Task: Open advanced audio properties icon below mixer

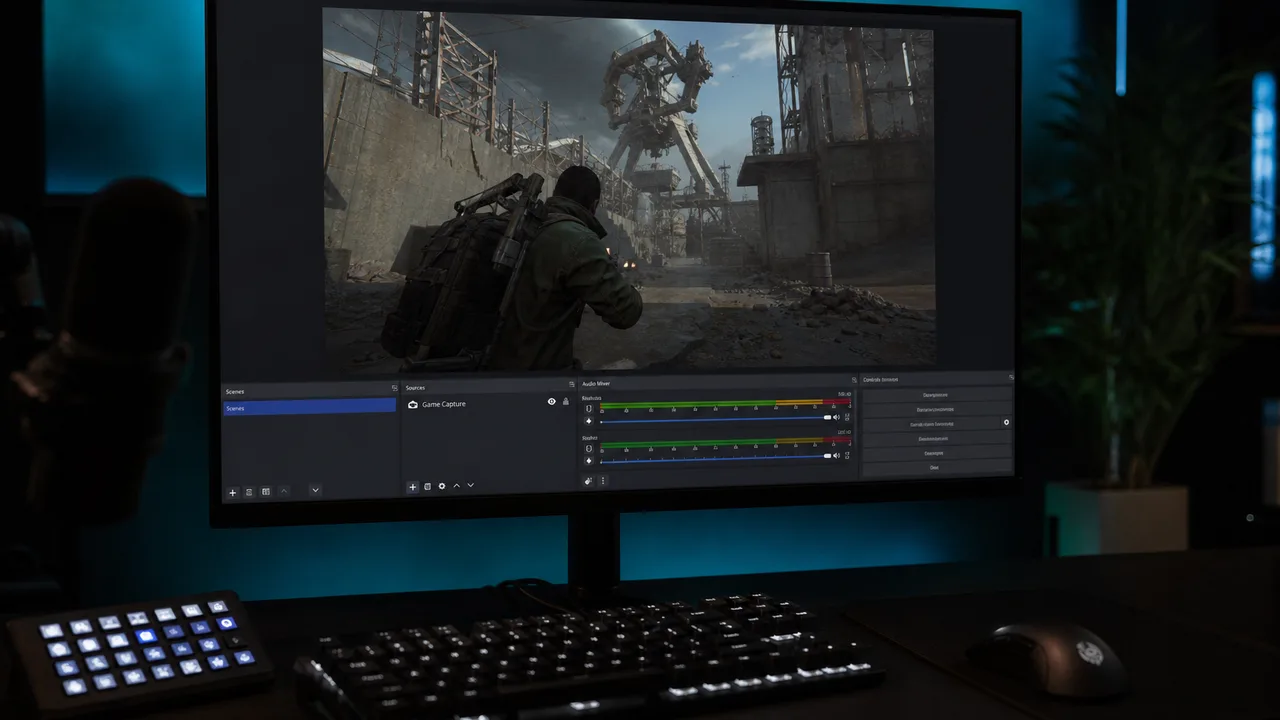Action: point(588,481)
